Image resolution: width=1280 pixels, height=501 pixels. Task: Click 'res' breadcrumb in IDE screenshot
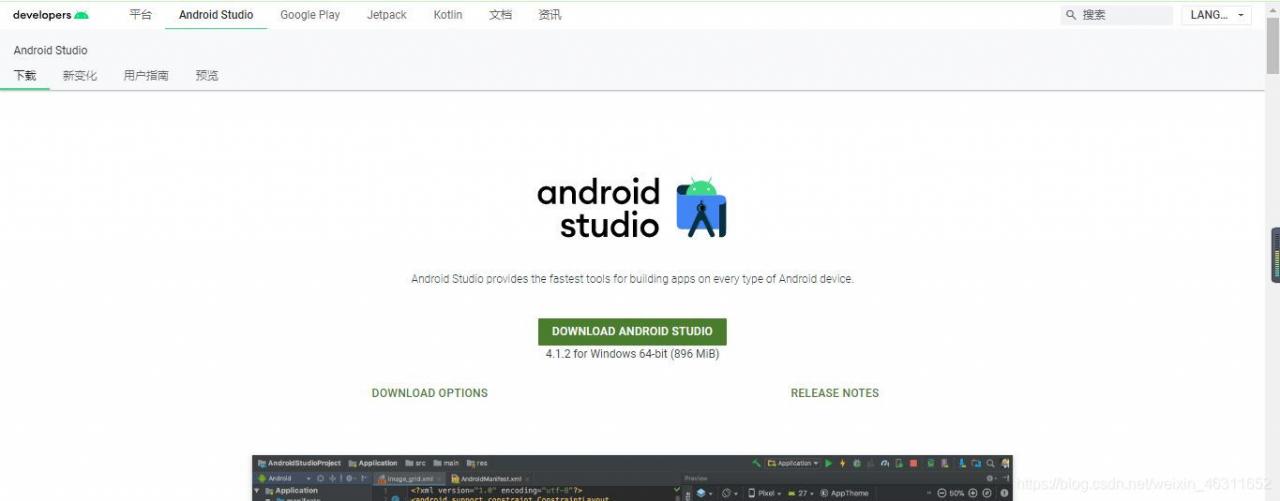477,463
